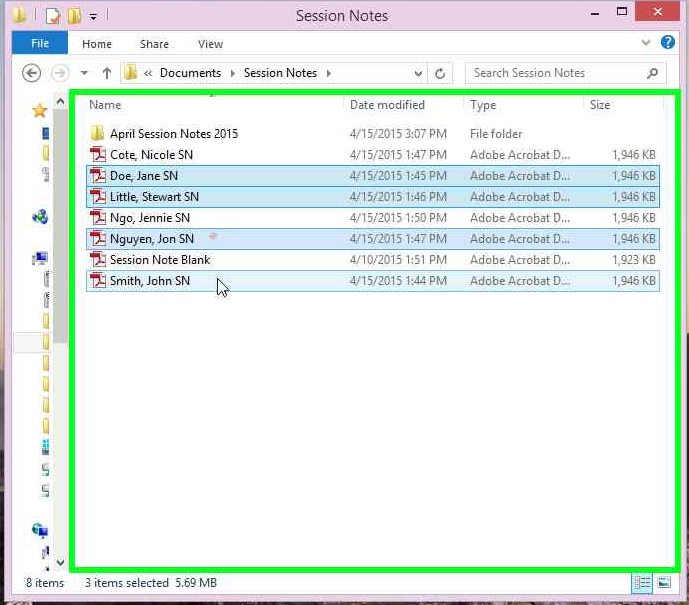Click navigation pane scroll down arrow
Viewport: 689px width, 605px height.
pos(60,562)
